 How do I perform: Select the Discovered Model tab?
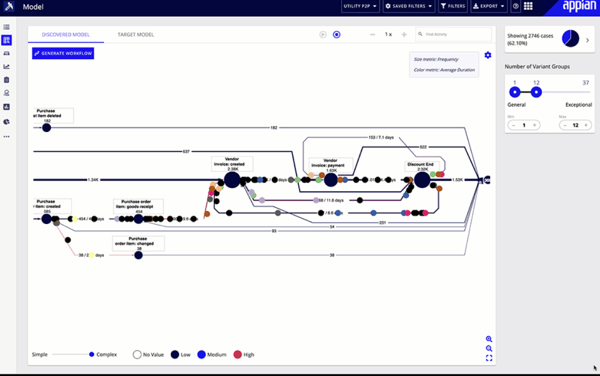click(x=65, y=34)
